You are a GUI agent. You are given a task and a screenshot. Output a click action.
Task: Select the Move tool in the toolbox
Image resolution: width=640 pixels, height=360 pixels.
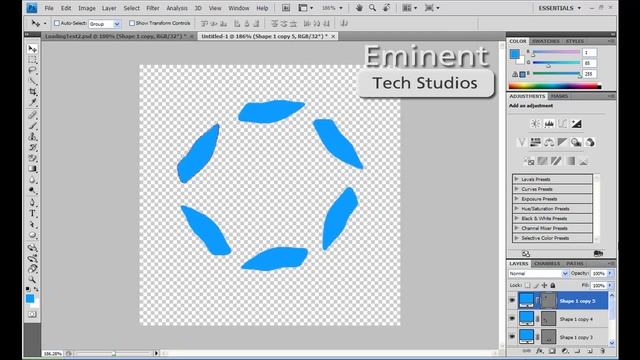pos(32,49)
